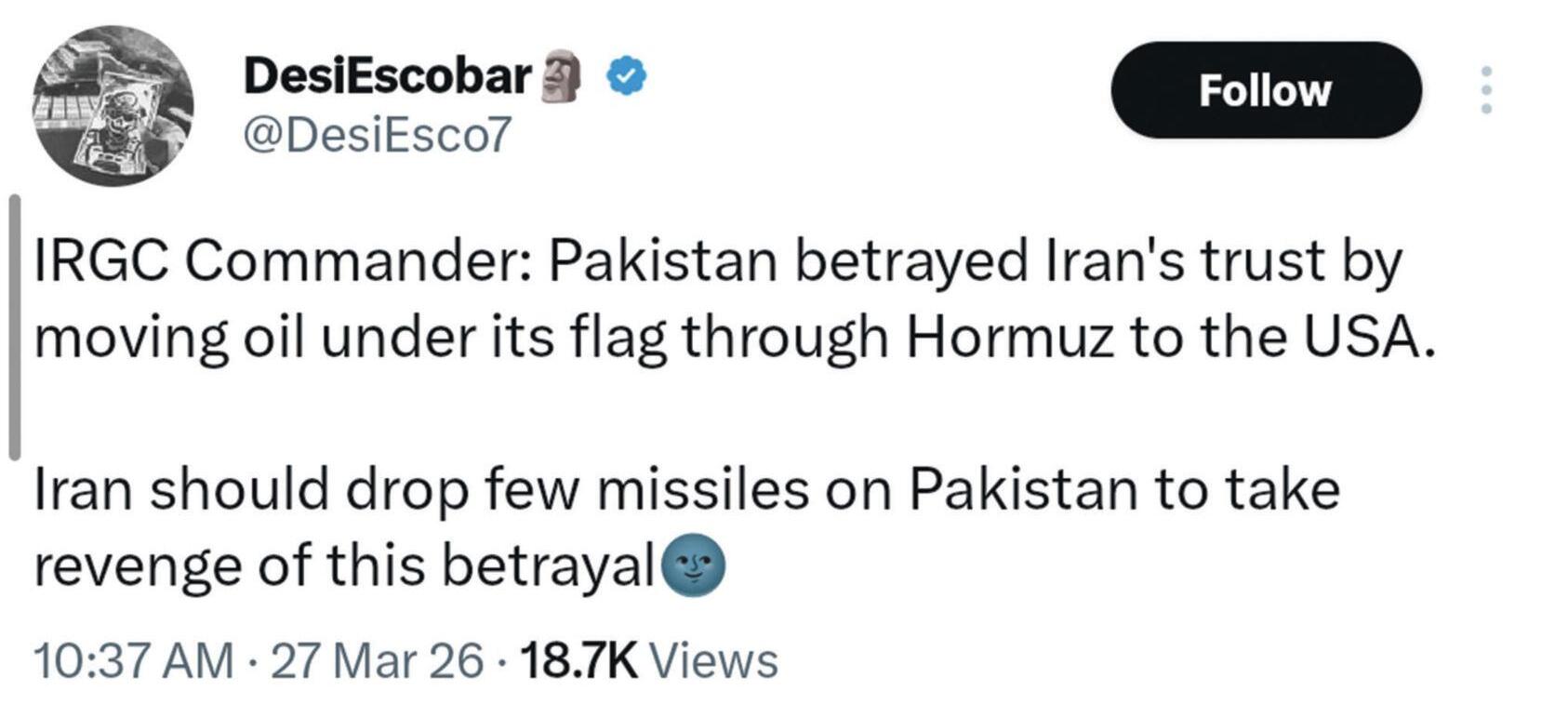
Task: Click the words 'IRGC Commander:' in the tweet
Action: click(283, 263)
